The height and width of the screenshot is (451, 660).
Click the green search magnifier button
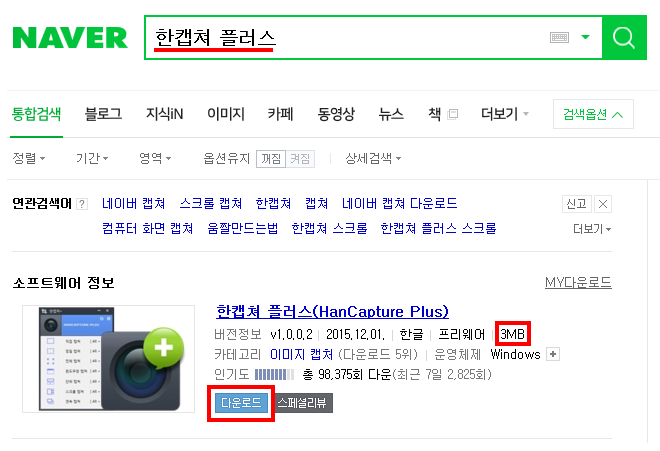point(624,37)
